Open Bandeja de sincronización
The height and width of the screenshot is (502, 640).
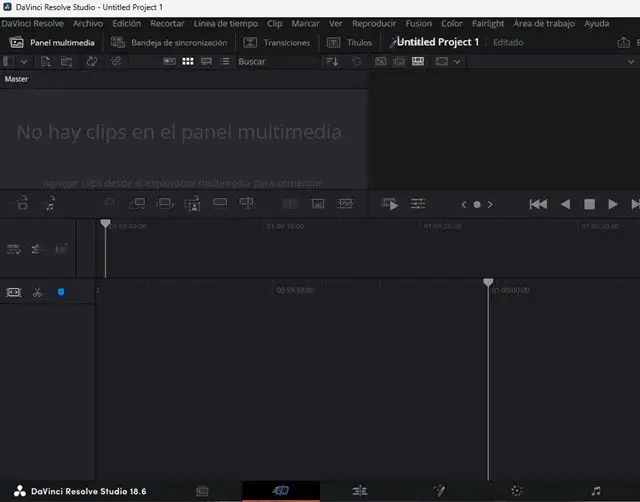(x=169, y=42)
